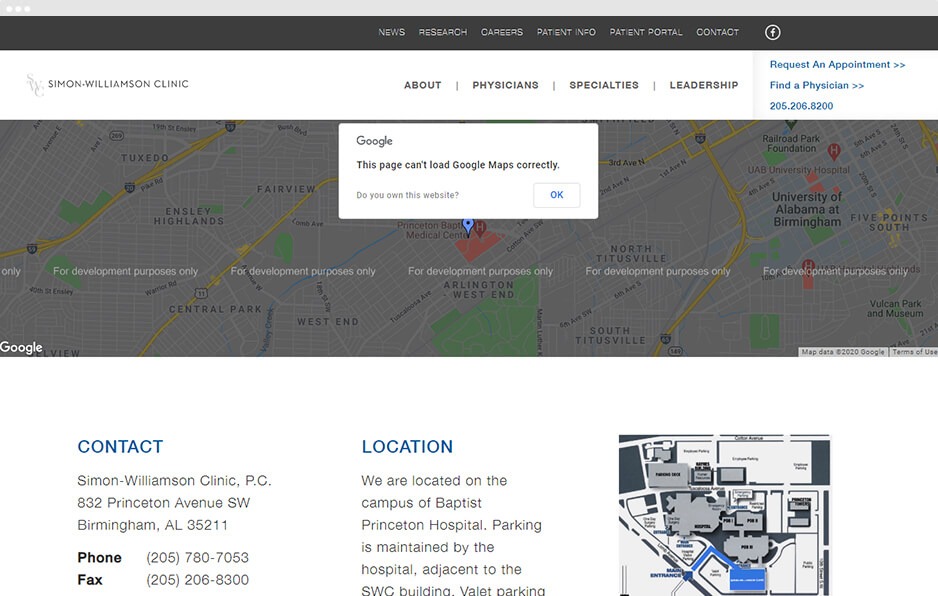
Task: Open the Leadership navigation item
Action: click(x=704, y=85)
